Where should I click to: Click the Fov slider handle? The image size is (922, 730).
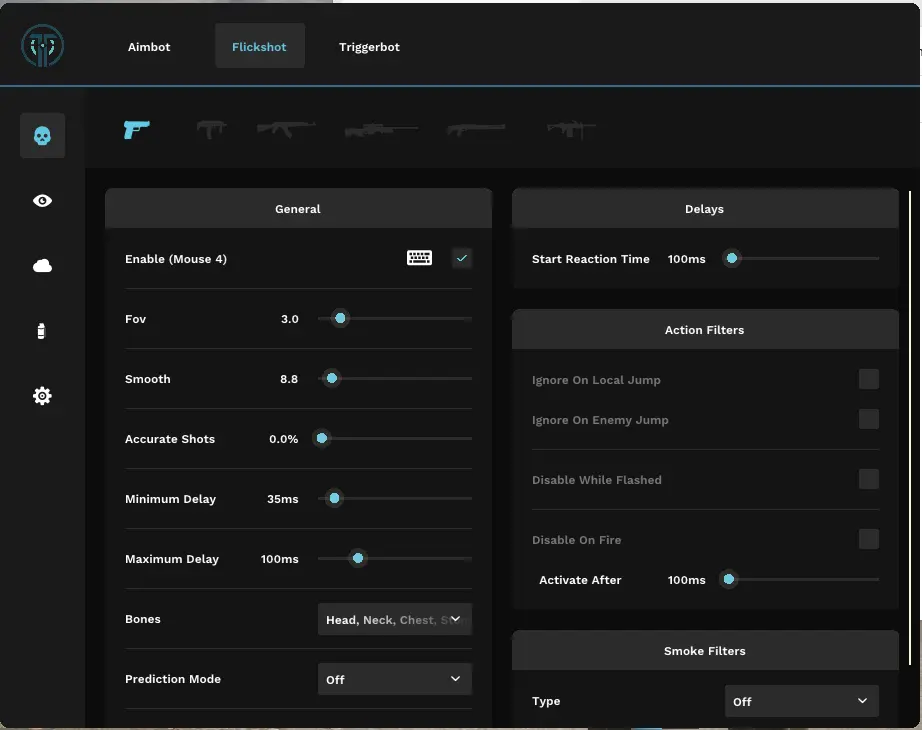click(340, 318)
